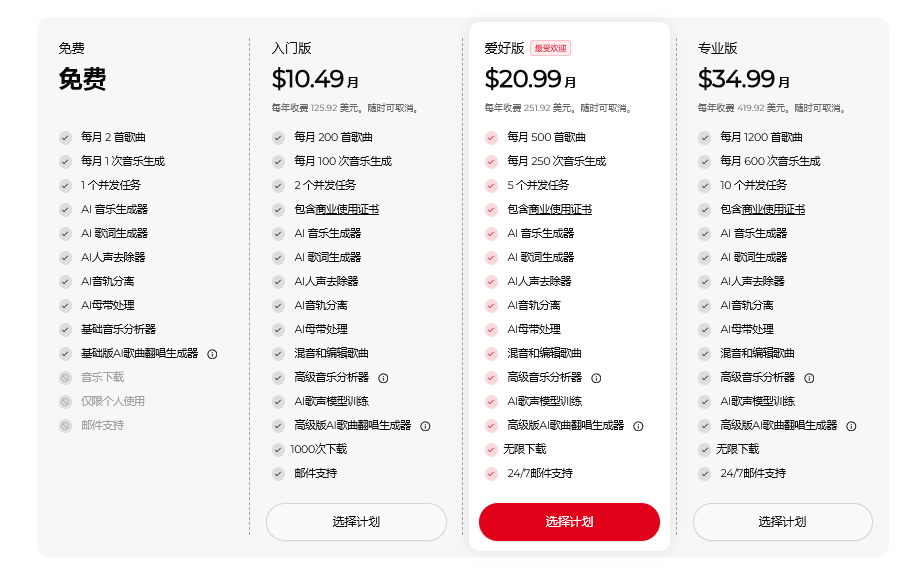
Task: Click info icon next to 专业版 高级音乐分析器
Action: pyautogui.click(x=809, y=378)
